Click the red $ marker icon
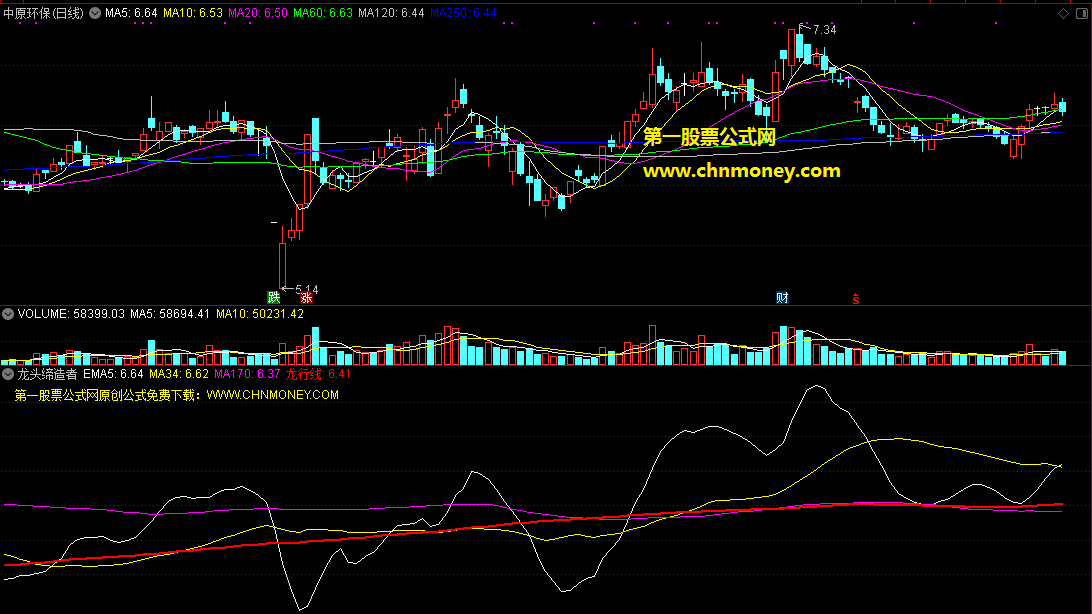This screenshot has height=614, width=1092. click(x=856, y=299)
